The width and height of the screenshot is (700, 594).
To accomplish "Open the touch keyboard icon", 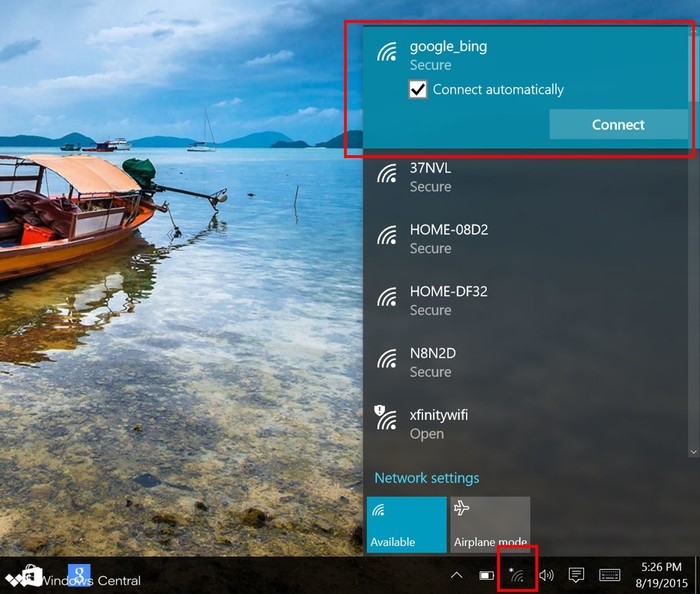I will point(610,575).
